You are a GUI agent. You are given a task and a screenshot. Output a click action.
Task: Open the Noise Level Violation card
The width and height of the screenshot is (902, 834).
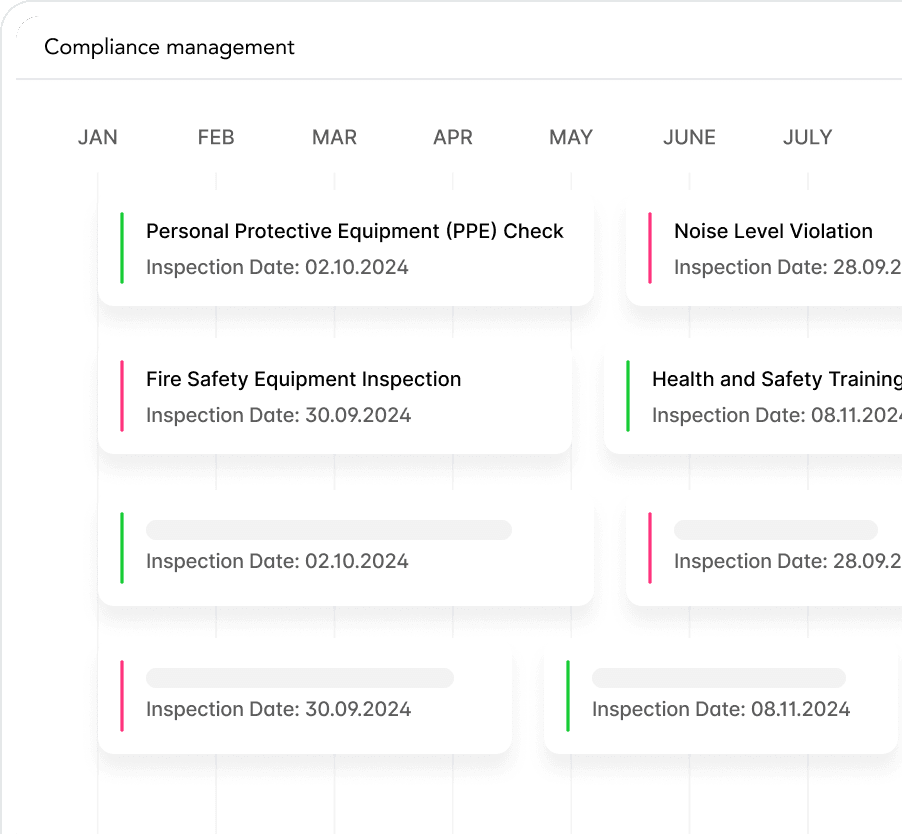point(773,231)
